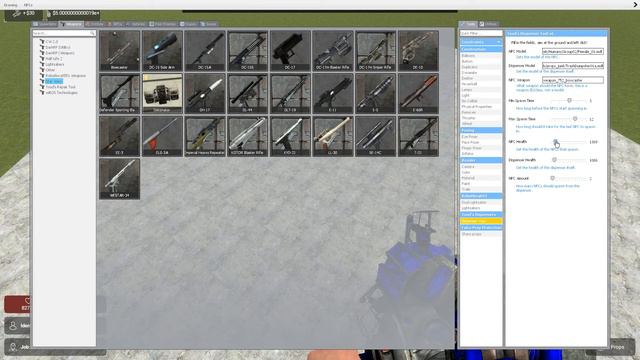Select DarkRP (Utility) category
The image size is (640, 360).
click(58, 47)
